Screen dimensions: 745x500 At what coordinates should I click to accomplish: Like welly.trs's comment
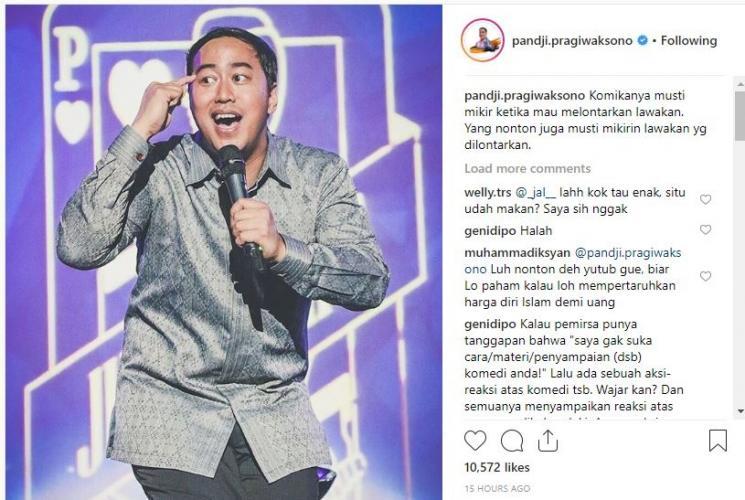pyautogui.click(x=706, y=200)
